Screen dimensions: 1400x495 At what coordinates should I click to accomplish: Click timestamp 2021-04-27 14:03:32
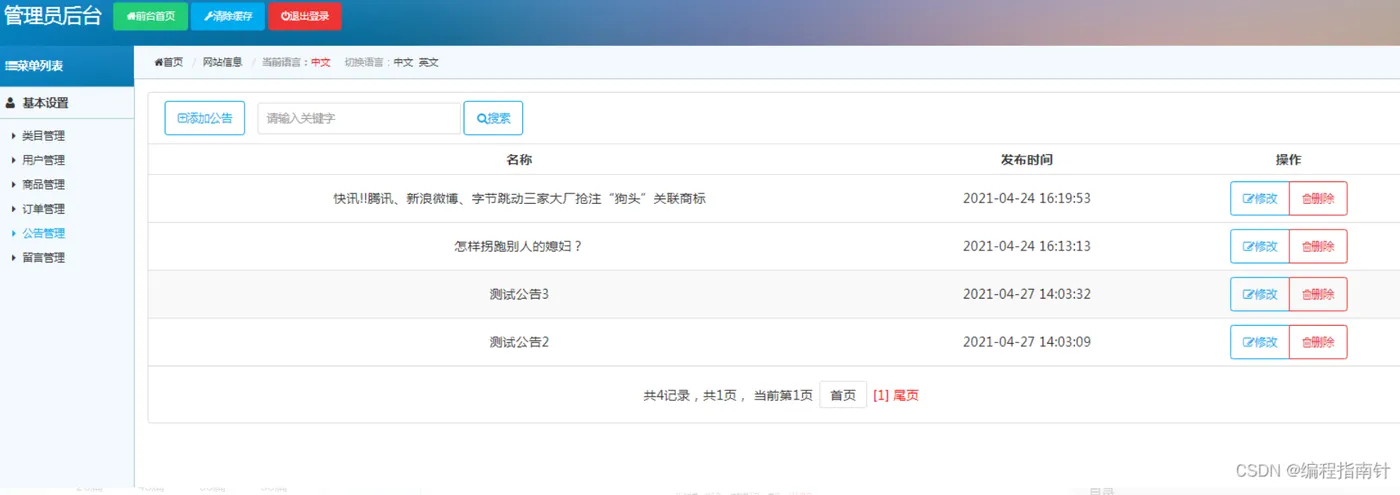point(1026,294)
